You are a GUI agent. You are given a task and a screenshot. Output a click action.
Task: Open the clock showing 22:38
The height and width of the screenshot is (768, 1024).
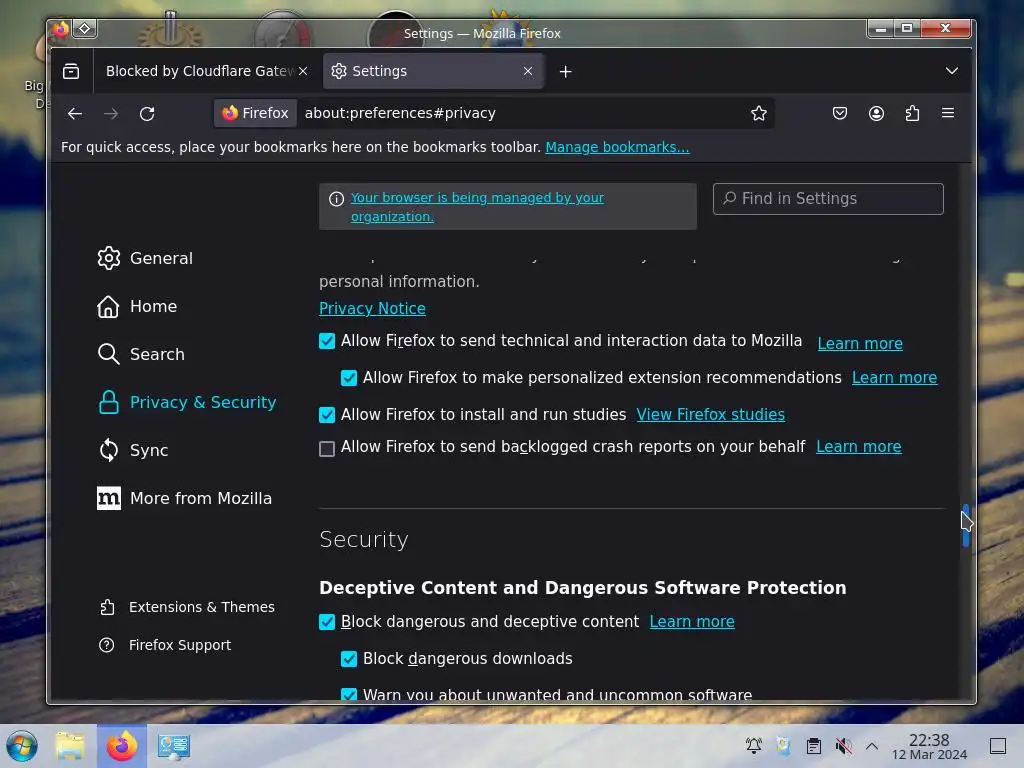click(929, 746)
